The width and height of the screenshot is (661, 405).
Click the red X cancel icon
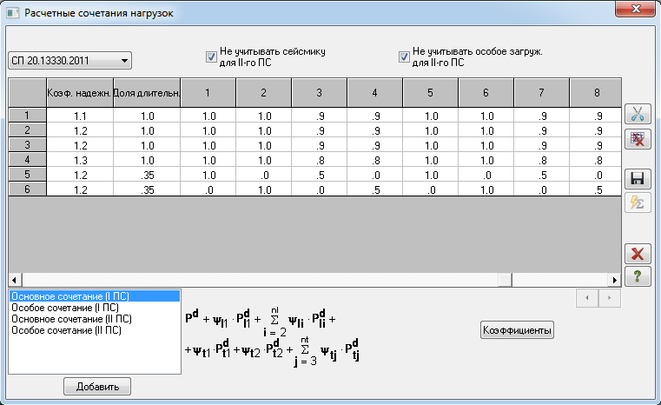click(637, 254)
